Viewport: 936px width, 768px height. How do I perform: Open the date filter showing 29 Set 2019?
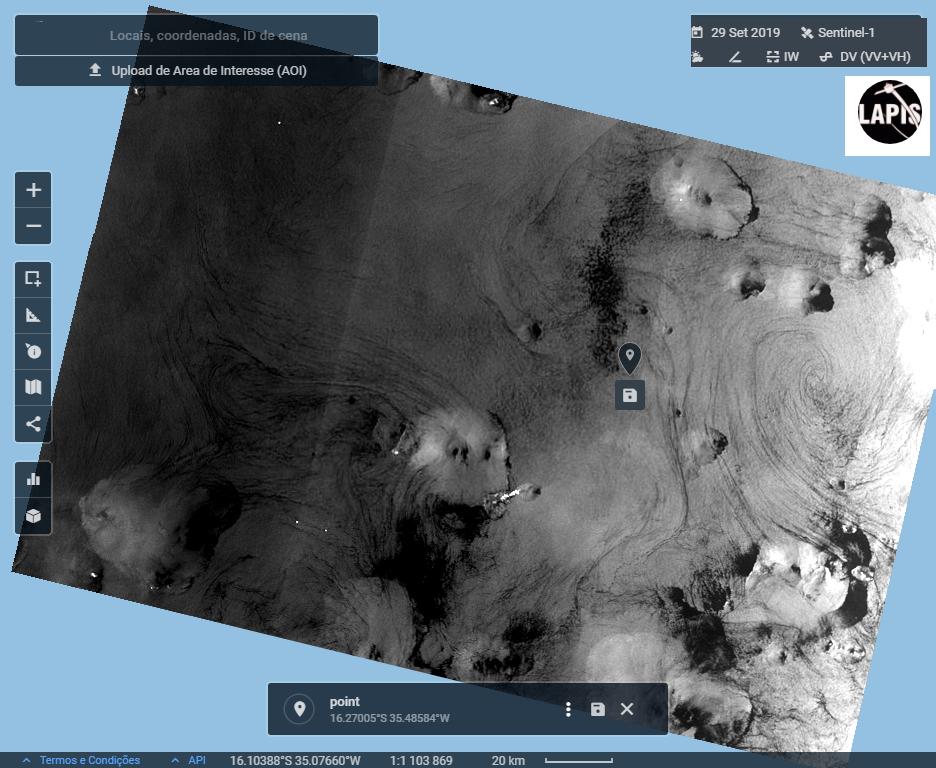tap(736, 32)
